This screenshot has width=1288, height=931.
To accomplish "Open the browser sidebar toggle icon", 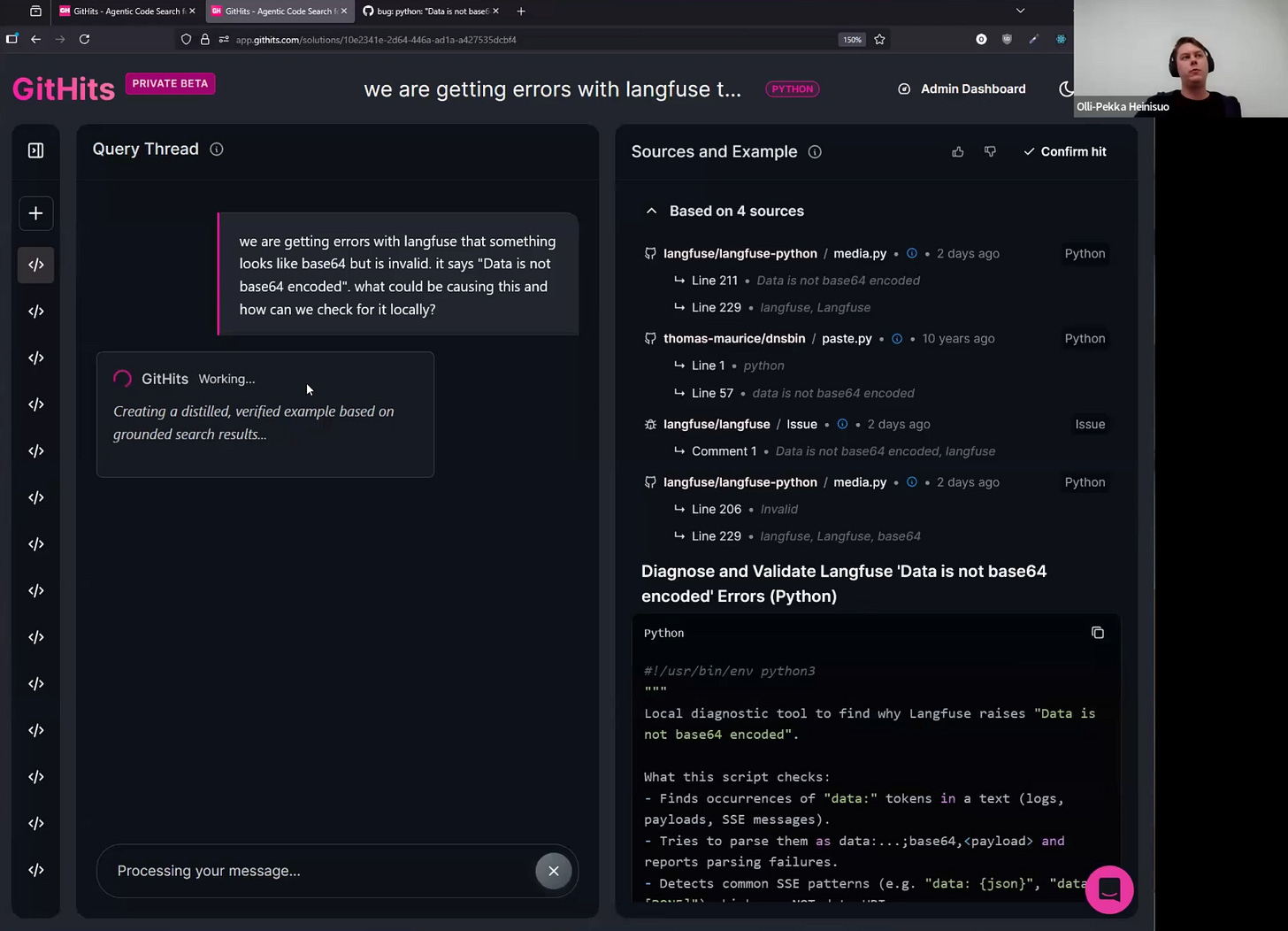I will click(x=11, y=39).
